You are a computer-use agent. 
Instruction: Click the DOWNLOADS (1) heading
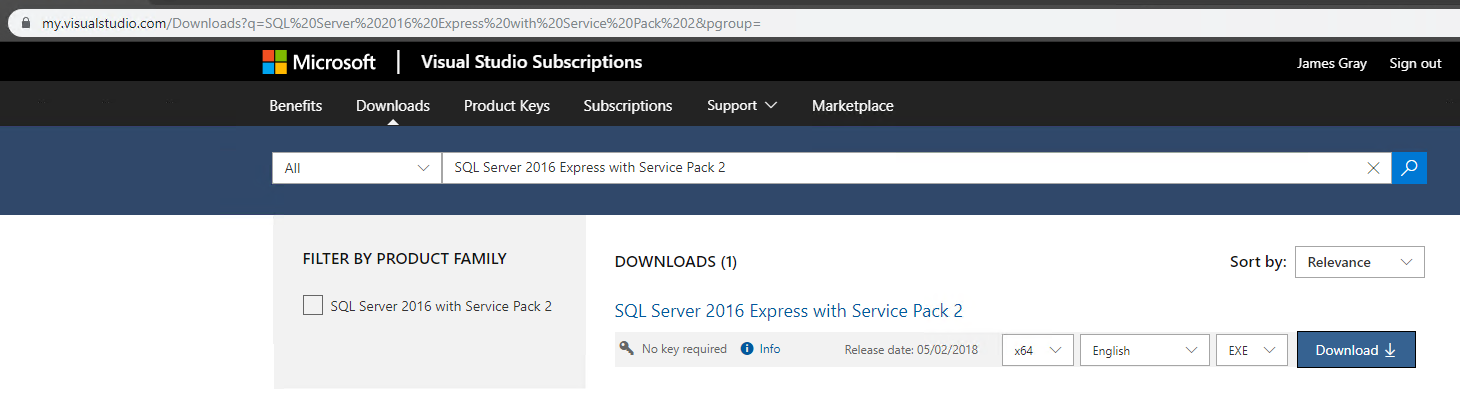(x=676, y=262)
